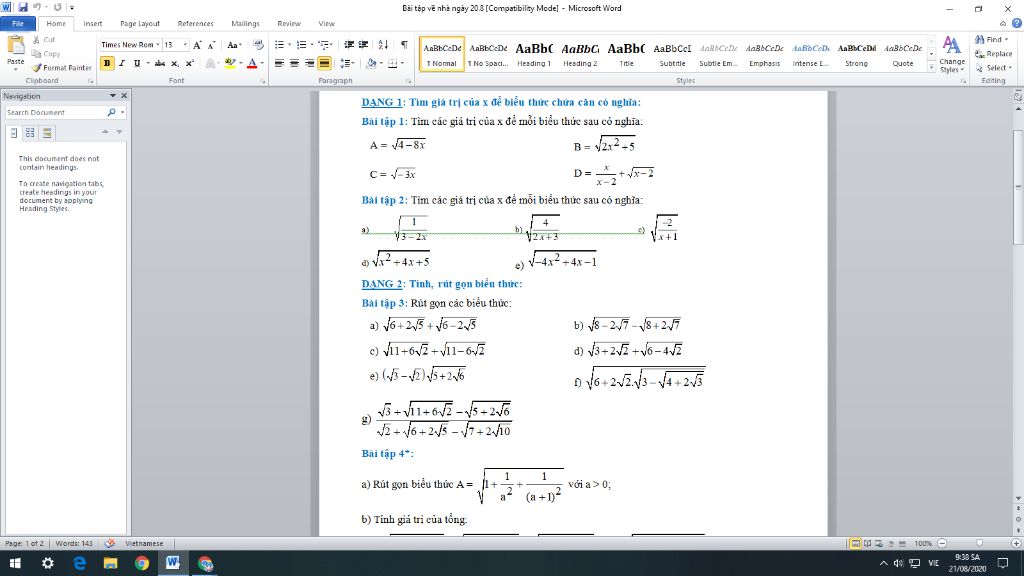Switch to Web Layout view
Image resolution: width=1024 pixels, height=576 pixels.
pyautogui.click(x=879, y=543)
